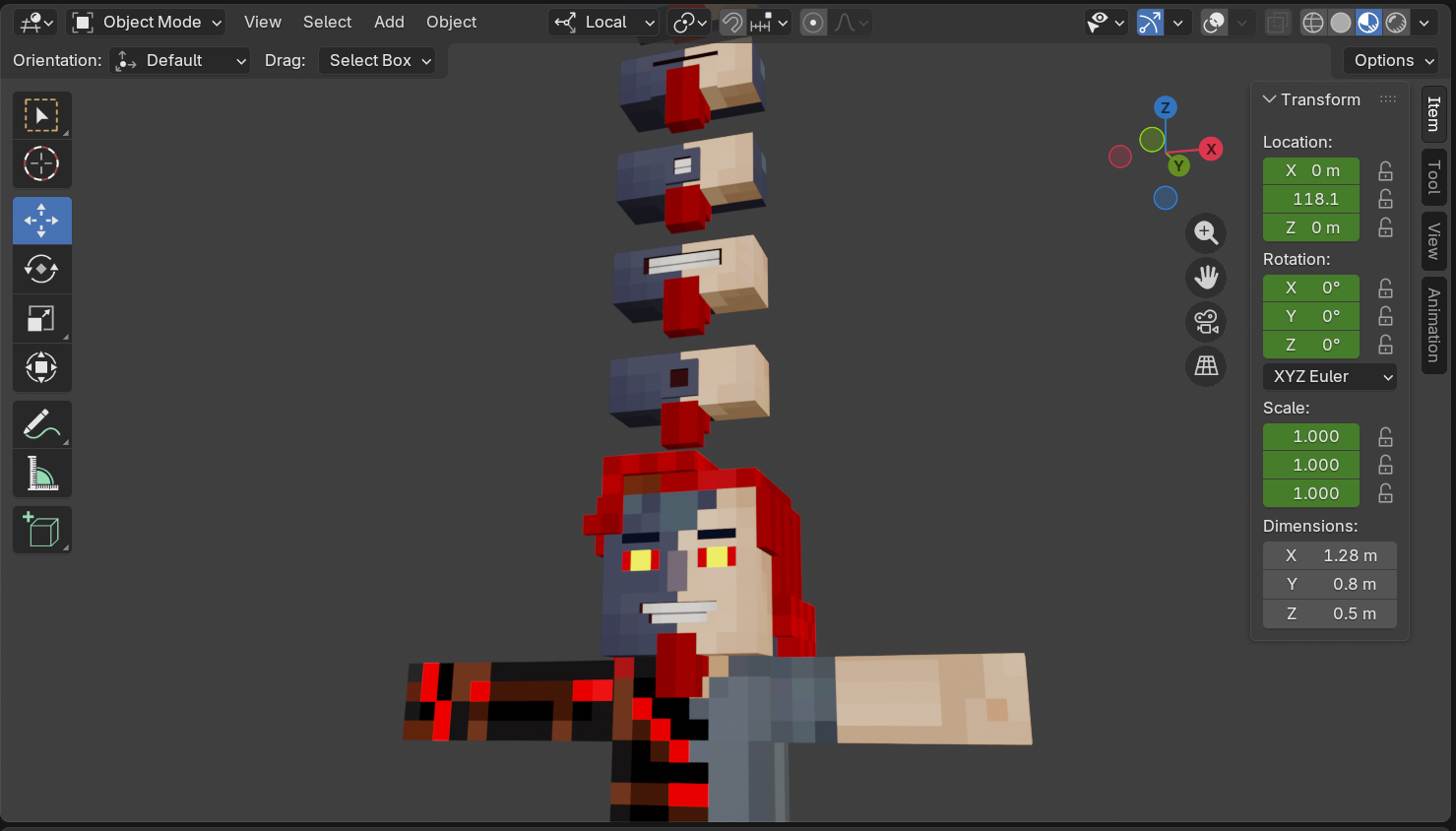Open the gizmo settings popover arrow
The width and height of the screenshot is (1456, 831).
[1178, 23]
